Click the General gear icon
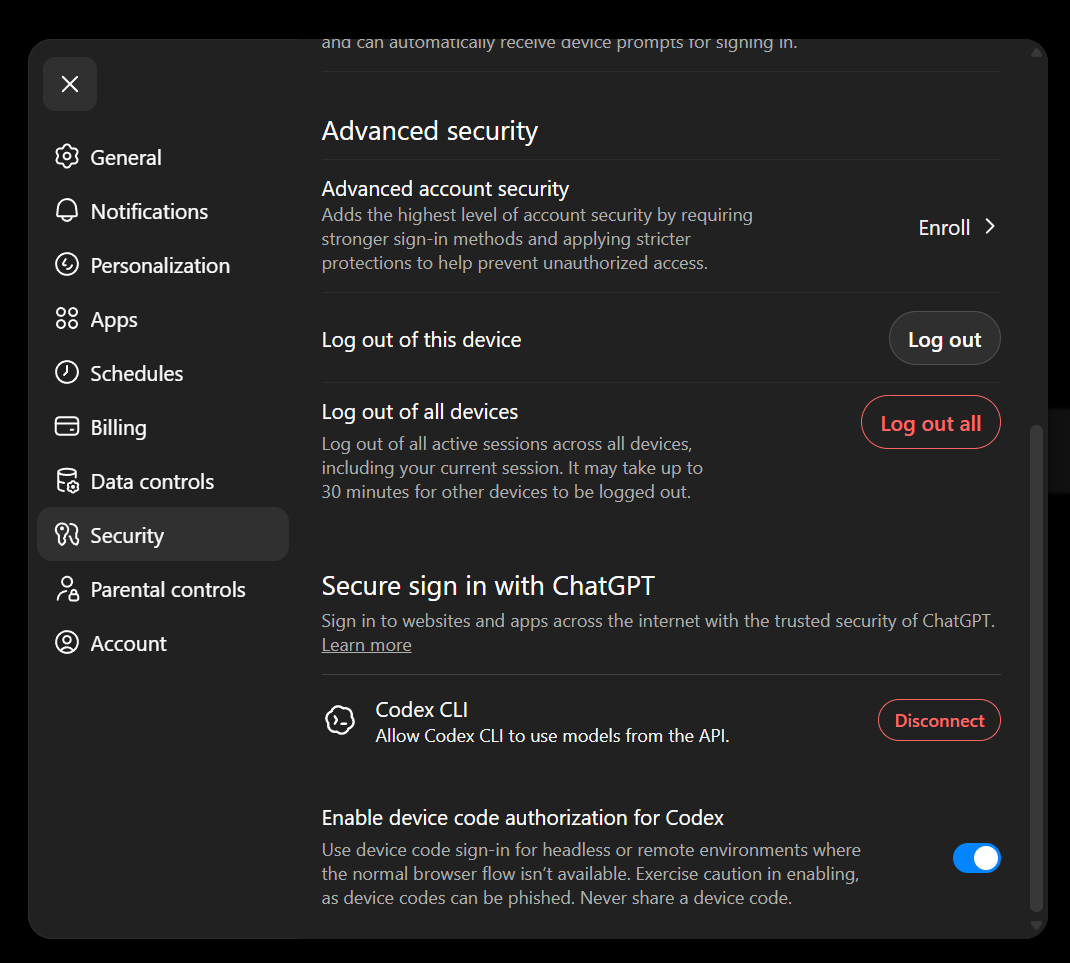 (67, 157)
